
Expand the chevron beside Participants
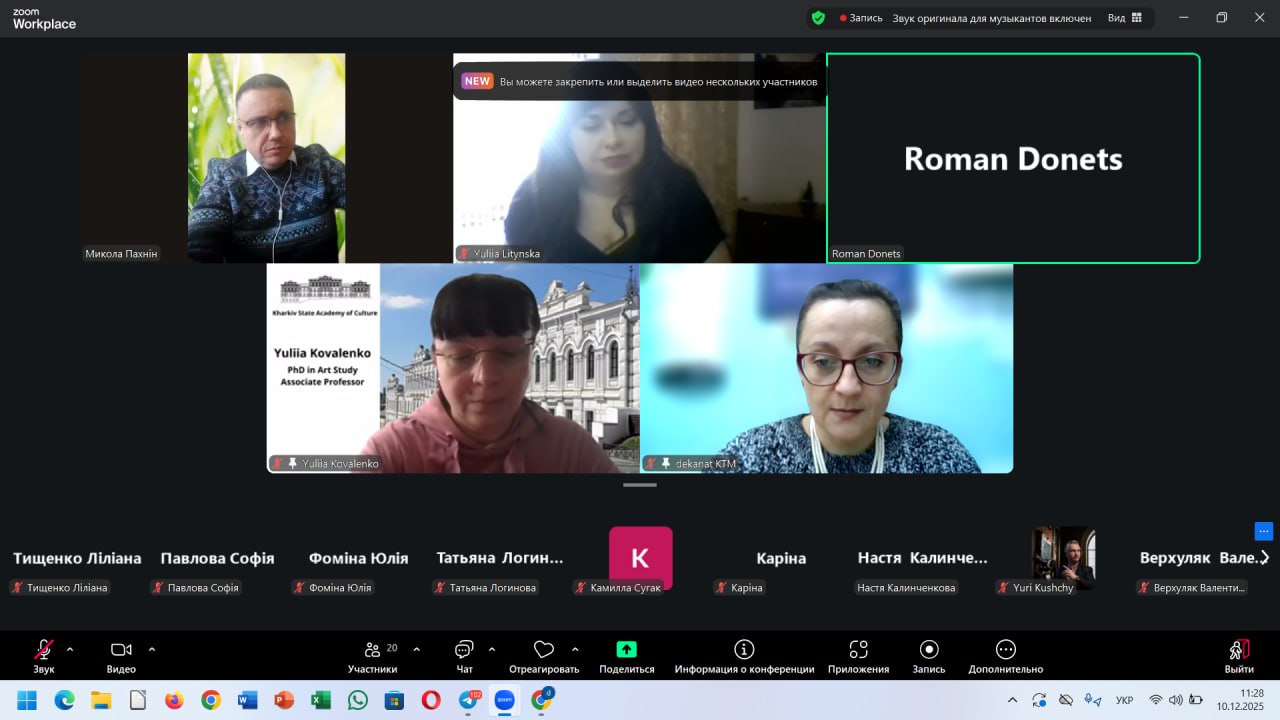(x=417, y=649)
